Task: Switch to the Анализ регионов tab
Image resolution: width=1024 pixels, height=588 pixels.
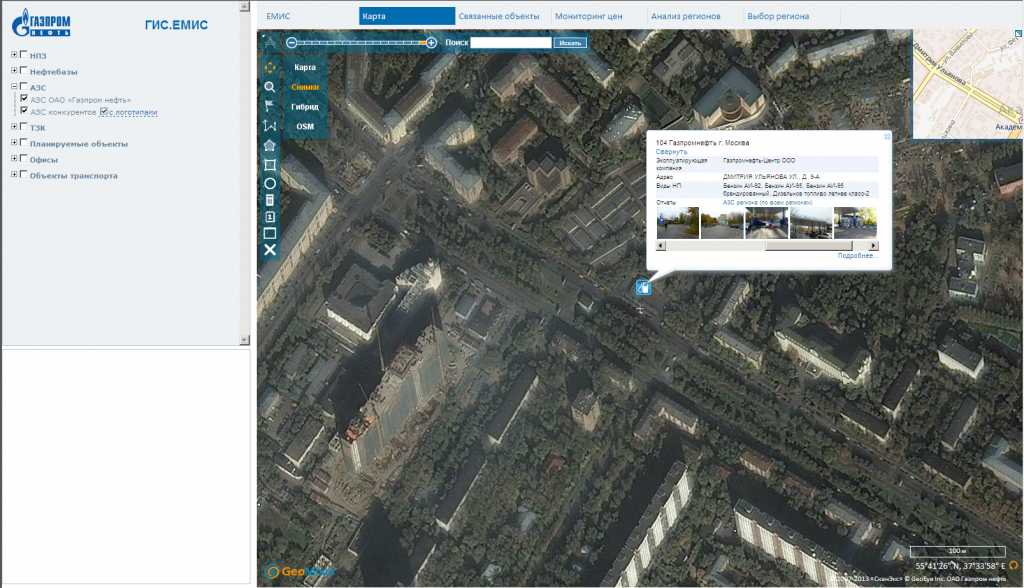Action: pyautogui.click(x=685, y=16)
